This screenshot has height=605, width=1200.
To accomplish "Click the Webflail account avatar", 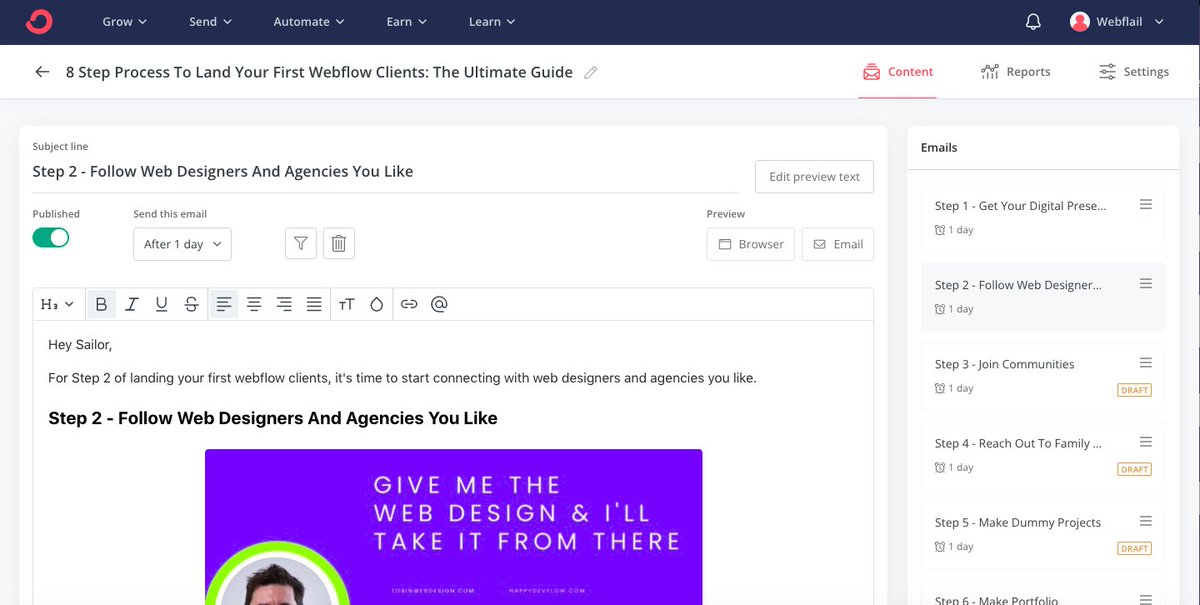I will click(x=1079, y=21).
